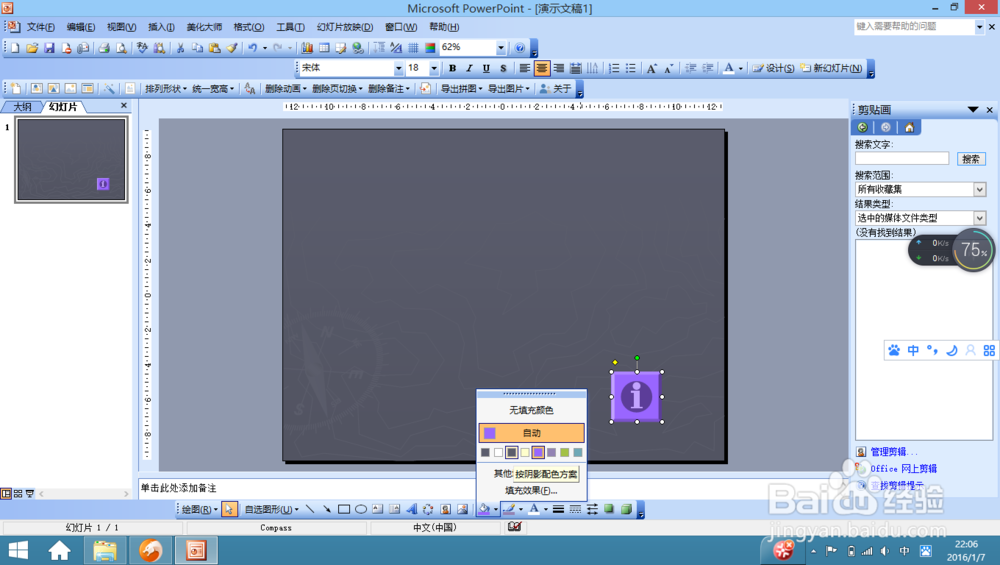Screen dimensions: 1000x565
Task: Click the 设计(S) button
Action: click(x=774, y=68)
